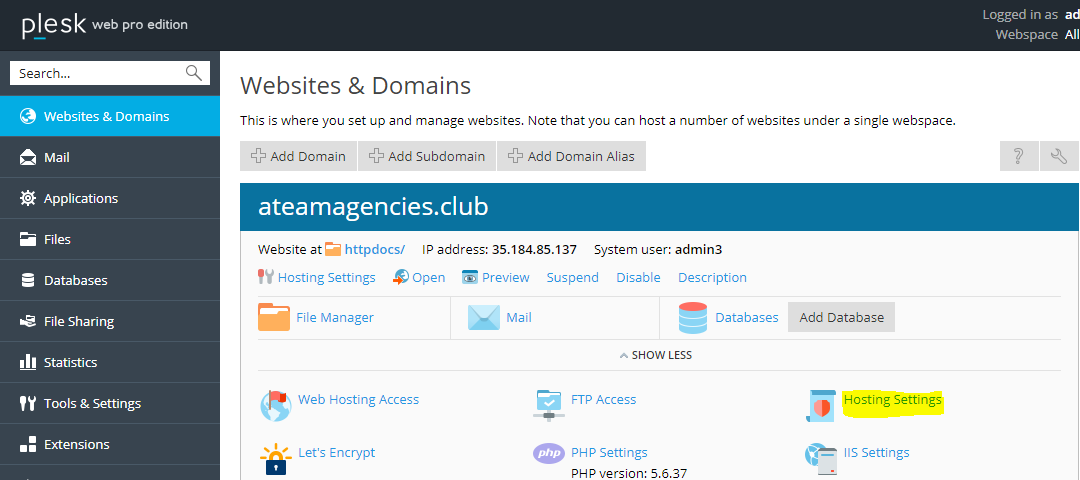Click the Add Domain button
This screenshot has height=480, width=1080.
(298, 156)
